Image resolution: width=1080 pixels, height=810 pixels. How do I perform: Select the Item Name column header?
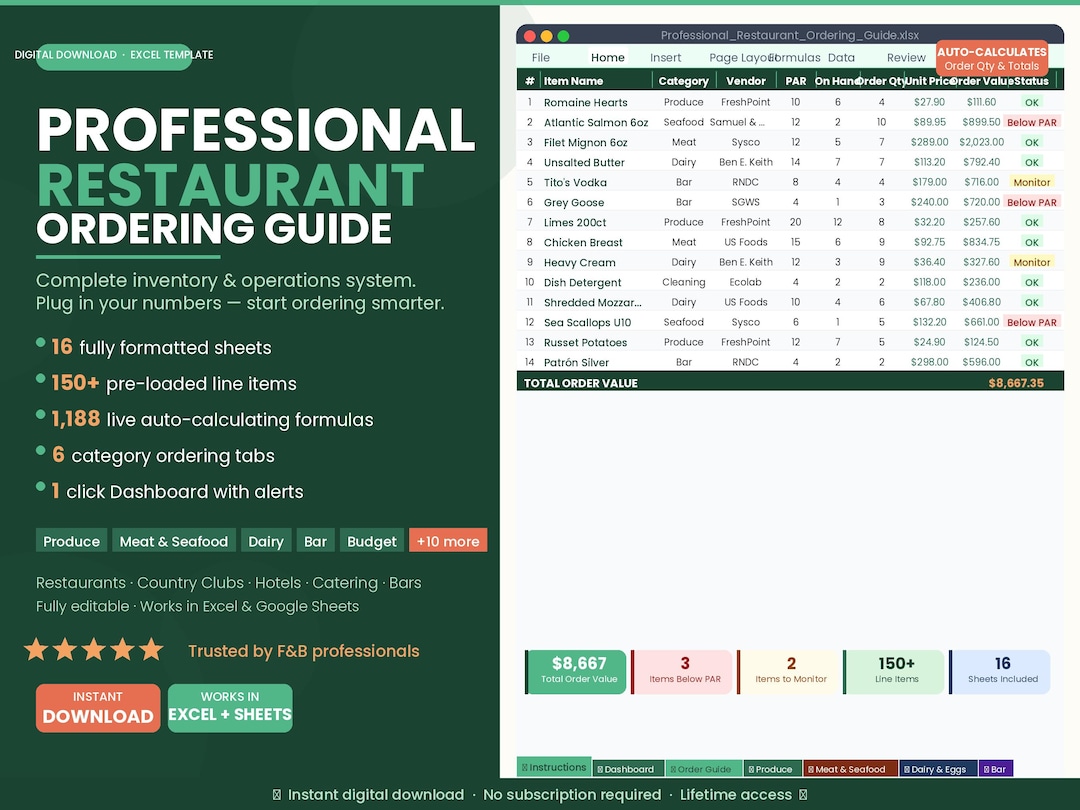pos(573,81)
